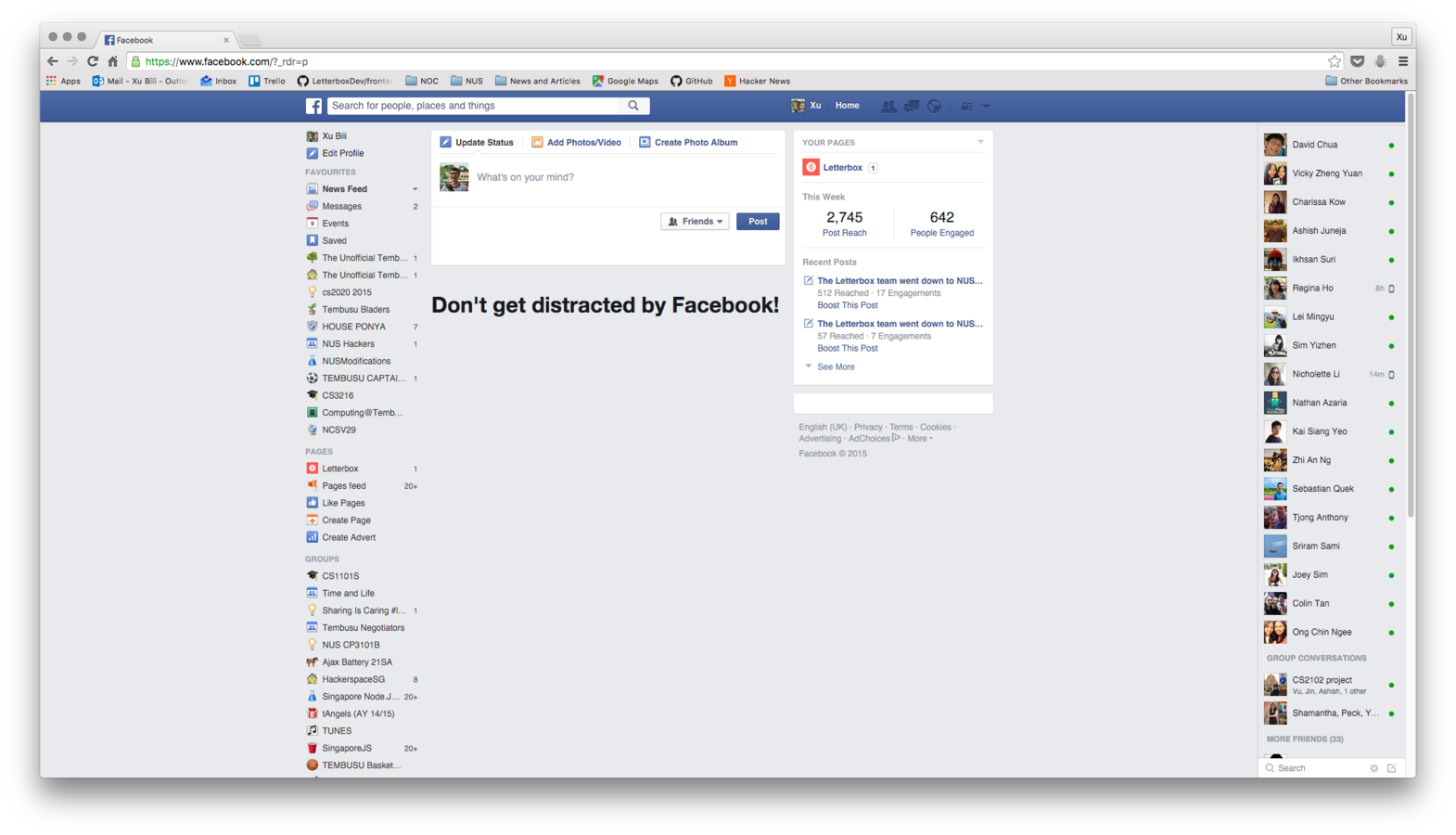Click the Facebook search field

pos(473,106)
